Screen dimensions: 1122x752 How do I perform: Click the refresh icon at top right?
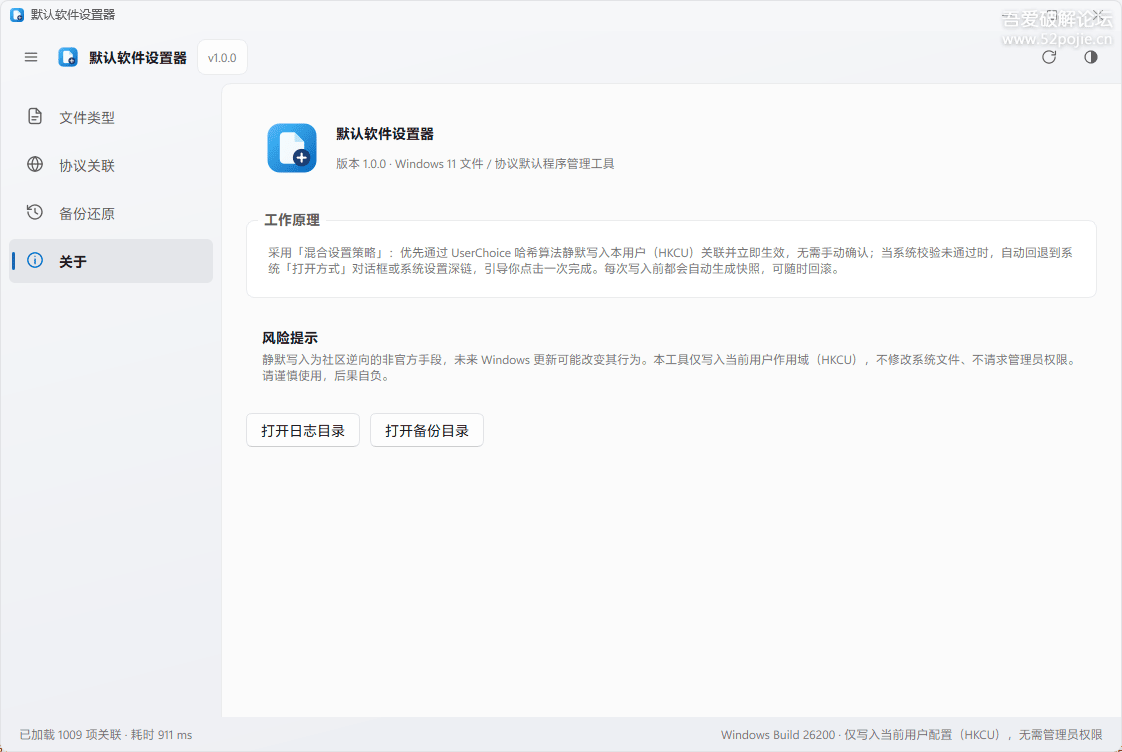coord(1049,57)
